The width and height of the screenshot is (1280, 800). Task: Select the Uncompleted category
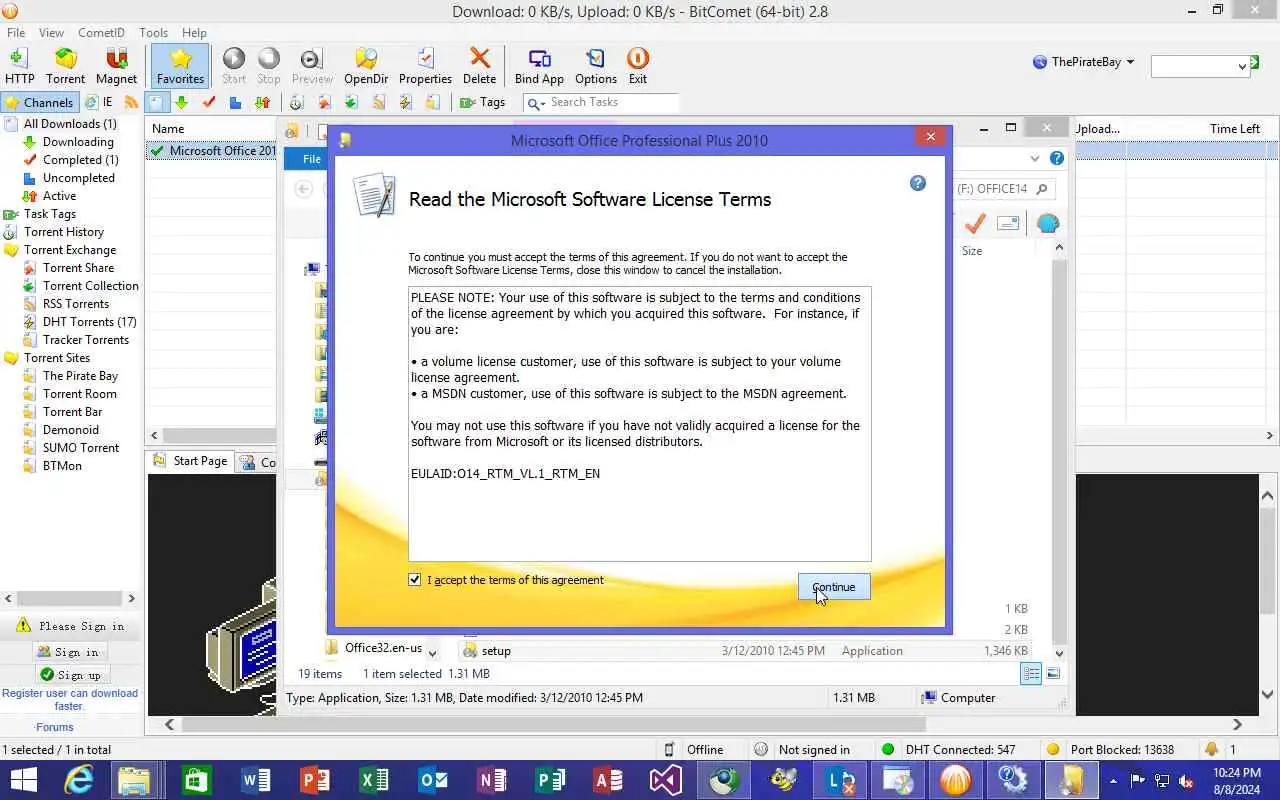78,178
